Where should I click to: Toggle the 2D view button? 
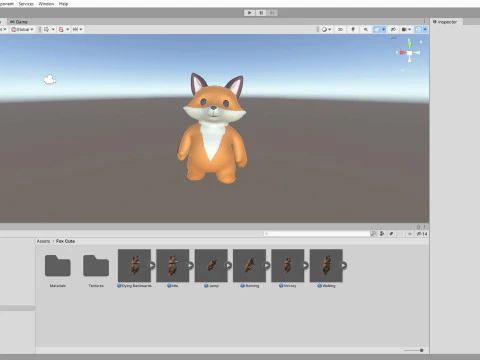(340, 29)
